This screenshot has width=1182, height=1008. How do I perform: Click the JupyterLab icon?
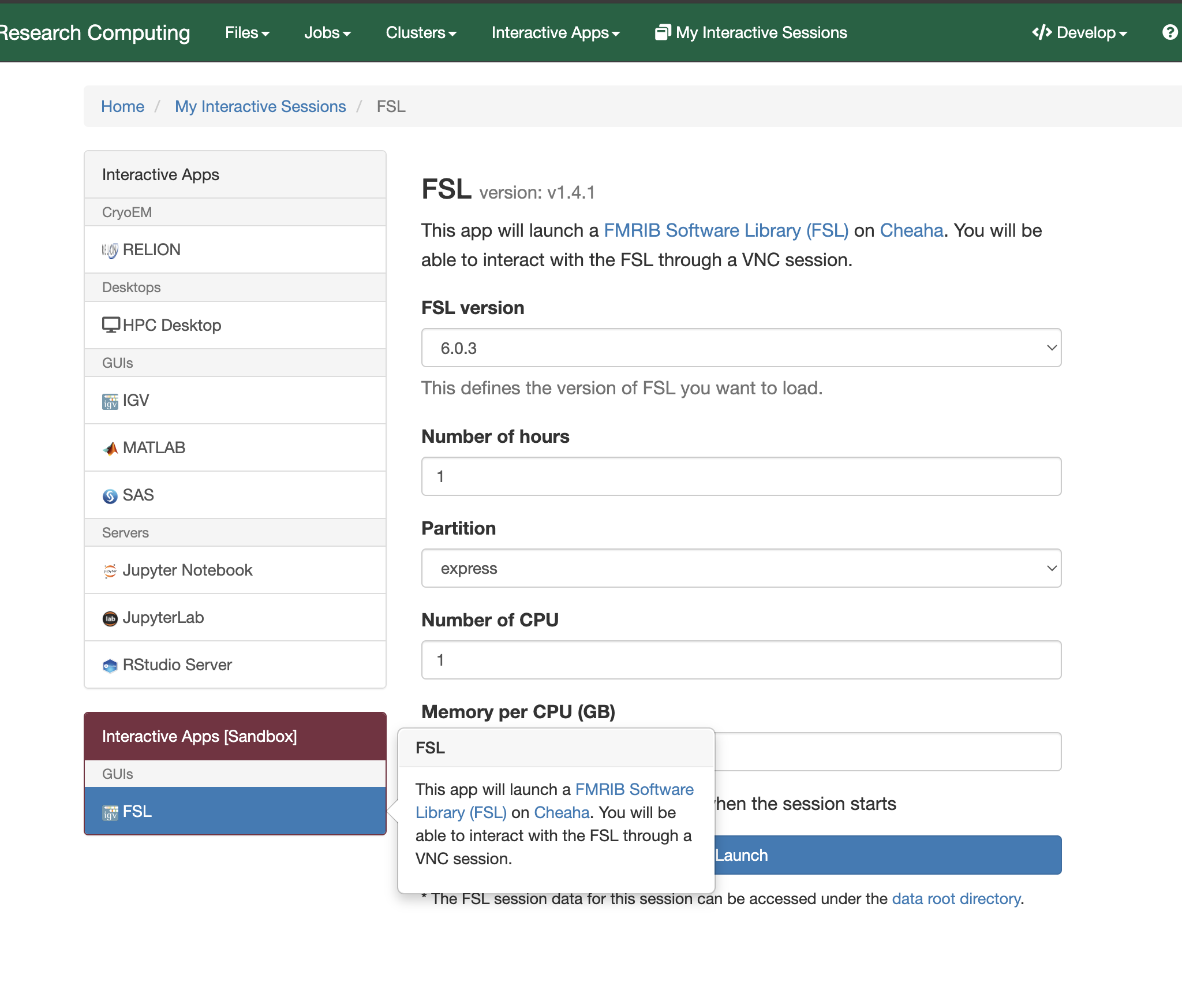[110, 618]
